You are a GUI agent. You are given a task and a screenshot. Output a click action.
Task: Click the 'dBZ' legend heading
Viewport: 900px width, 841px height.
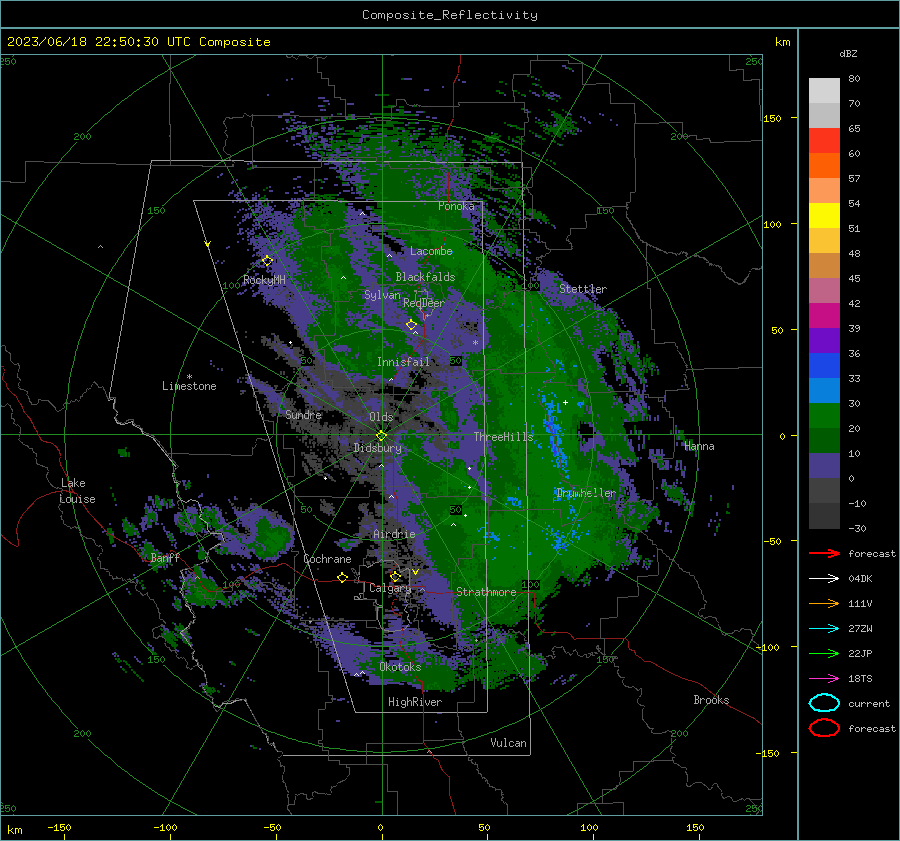848,54
